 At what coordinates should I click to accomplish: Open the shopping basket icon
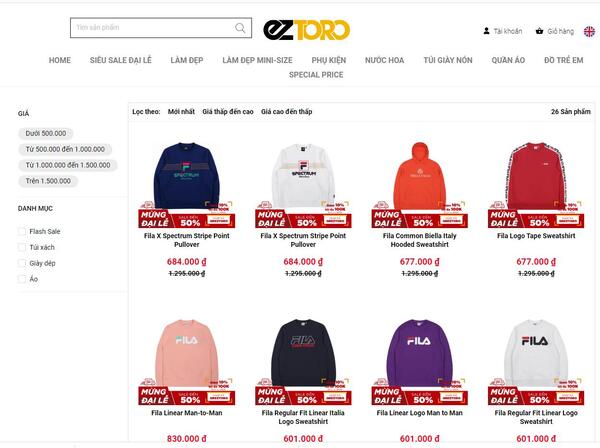pyautogui.click(x=539, y=31)
